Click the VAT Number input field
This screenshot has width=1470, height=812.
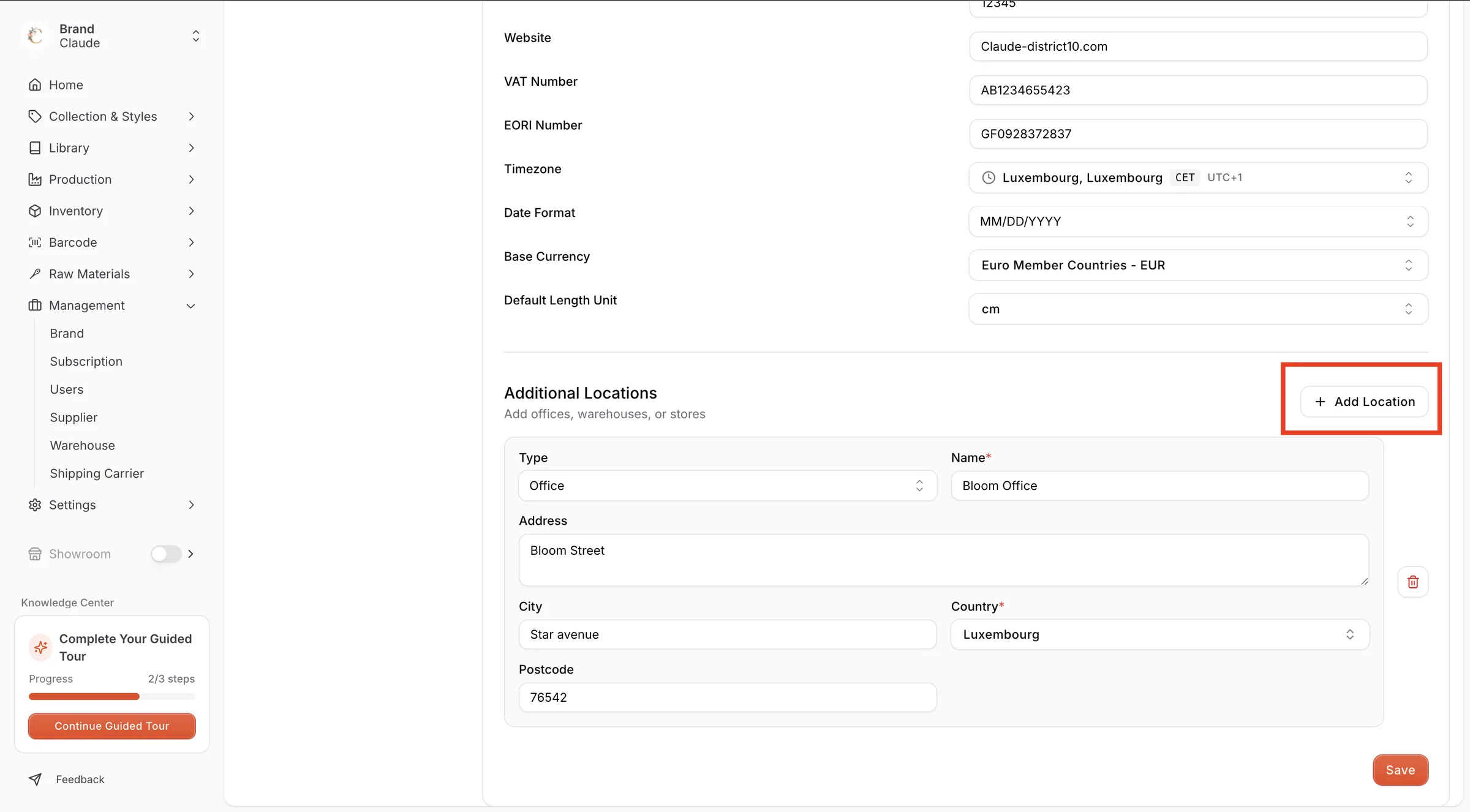[1198, 90]
